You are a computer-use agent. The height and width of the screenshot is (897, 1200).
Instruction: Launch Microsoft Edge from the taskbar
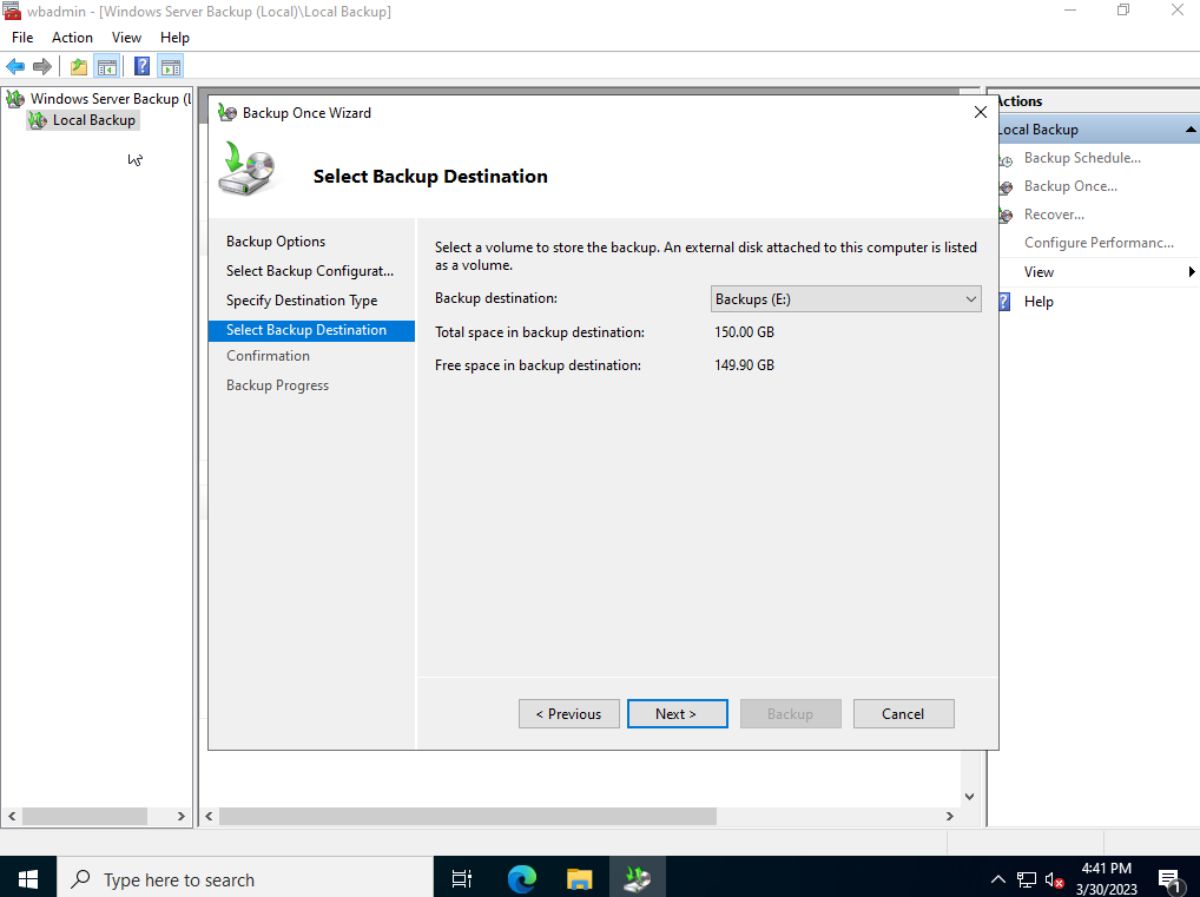(521, 878)
